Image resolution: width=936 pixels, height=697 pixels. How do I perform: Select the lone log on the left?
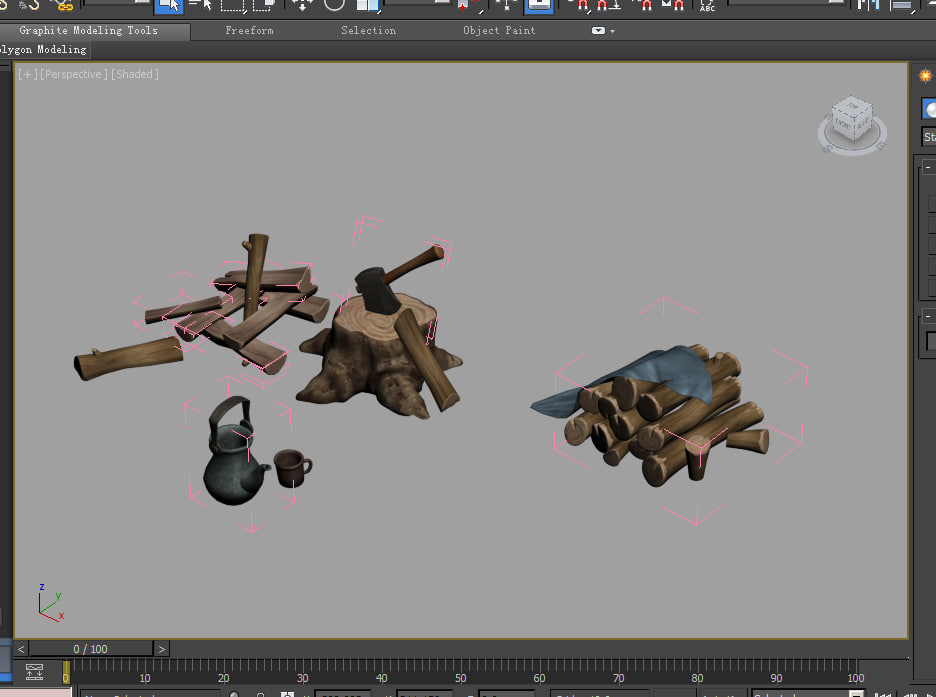click(128, 358)
